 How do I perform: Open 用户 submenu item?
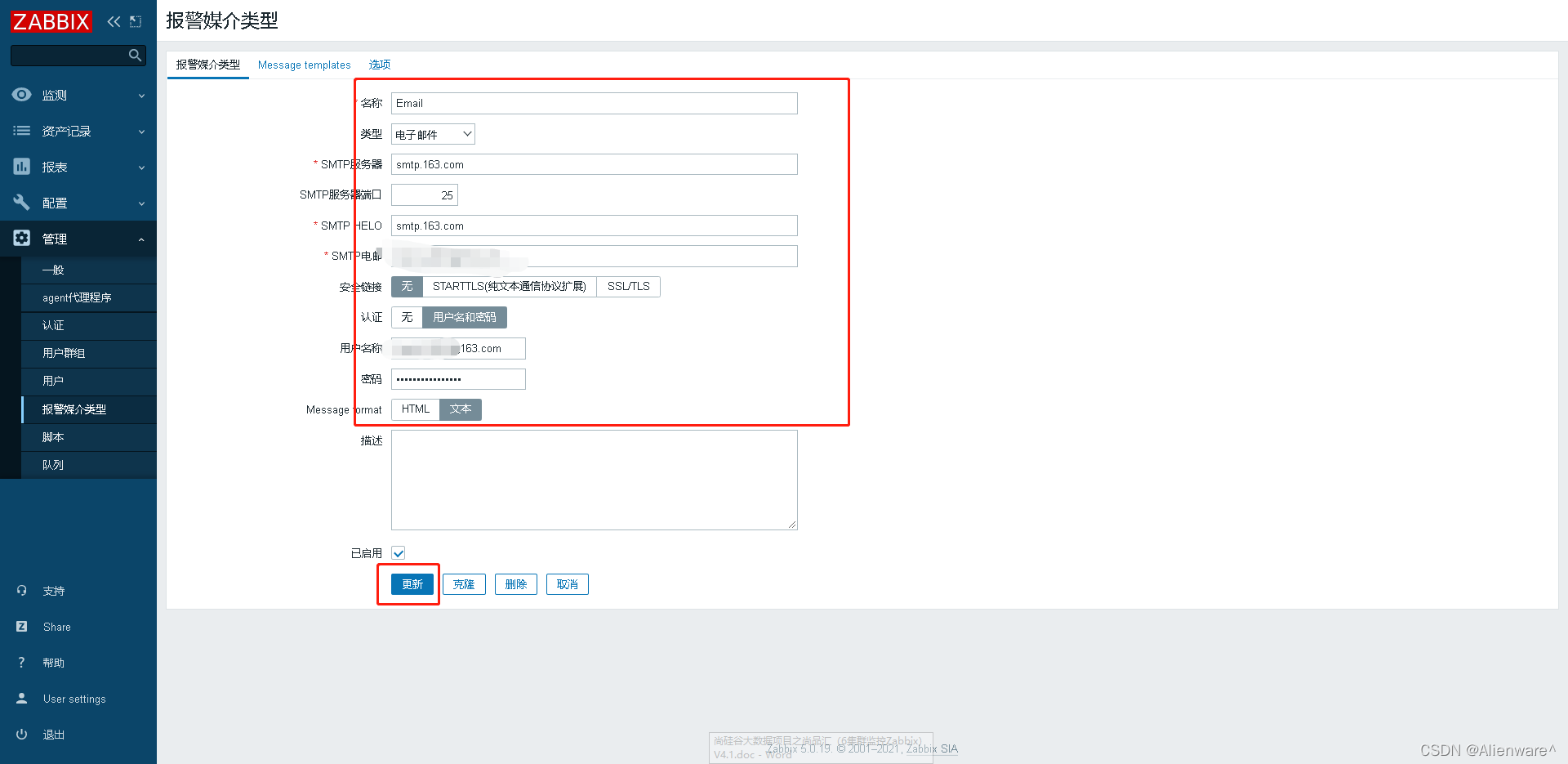89,382
